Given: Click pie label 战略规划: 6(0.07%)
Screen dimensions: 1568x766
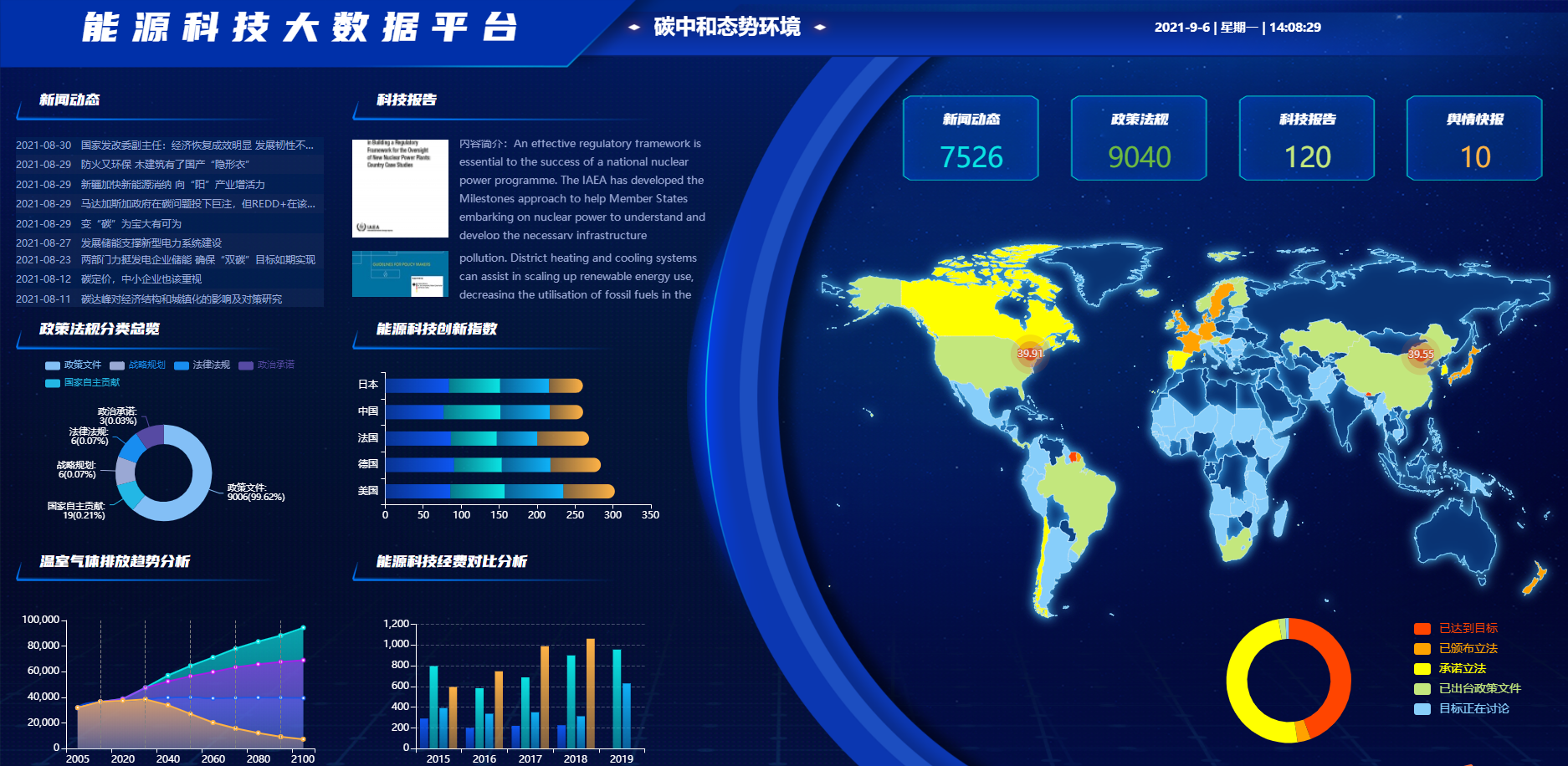Looking at the screenshot, I should pyautogui.click(x=77, y=470).
